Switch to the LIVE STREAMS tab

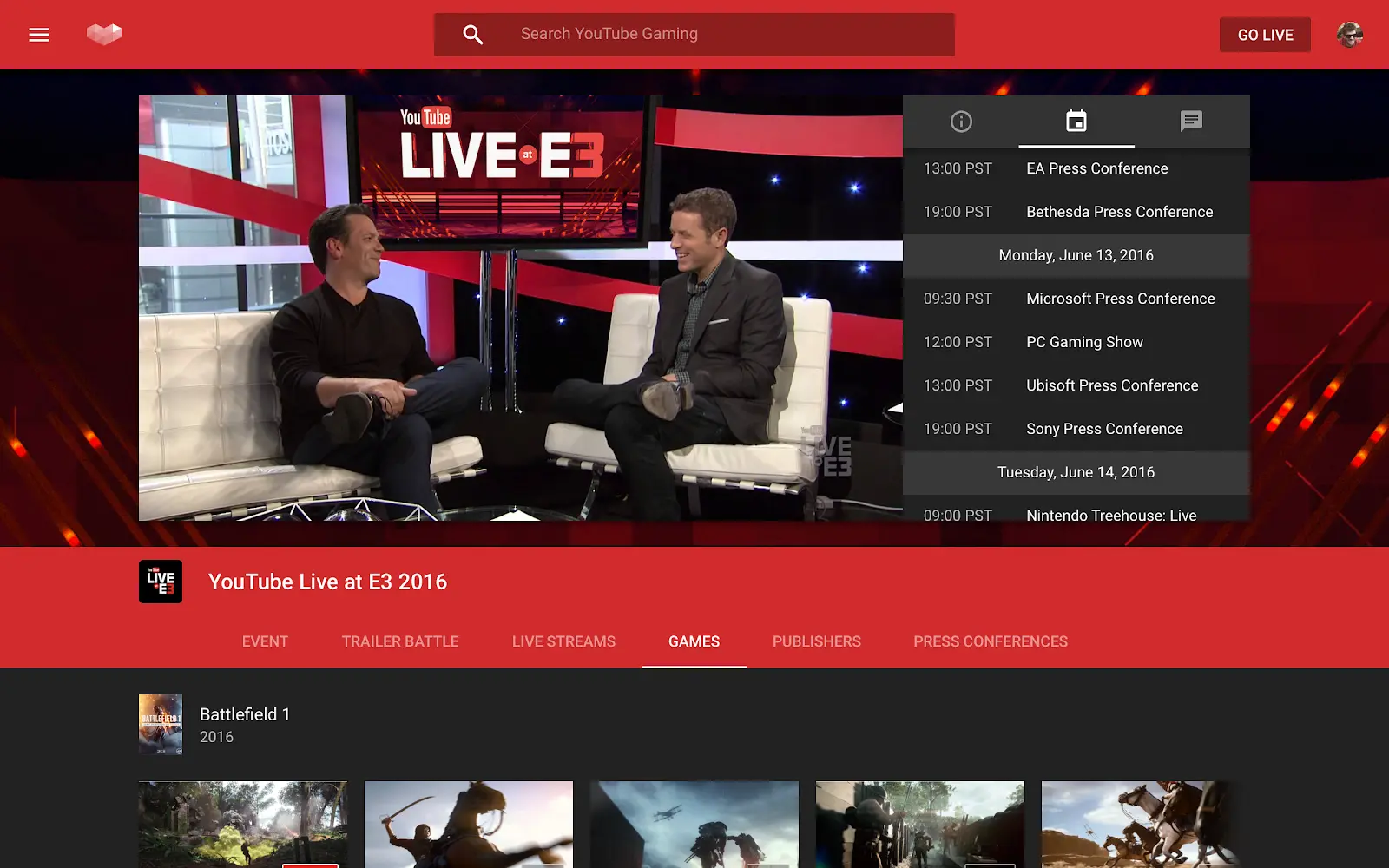point(563,641)
